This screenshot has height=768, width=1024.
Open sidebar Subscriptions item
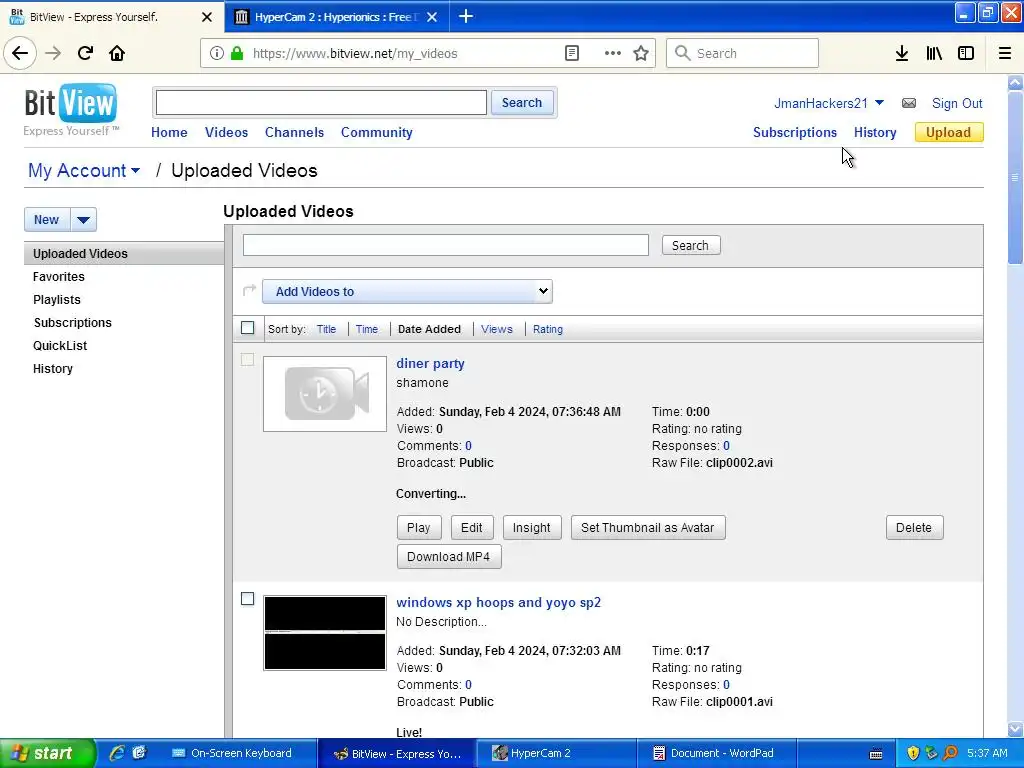pyautogui.click(x=72, y=323)
